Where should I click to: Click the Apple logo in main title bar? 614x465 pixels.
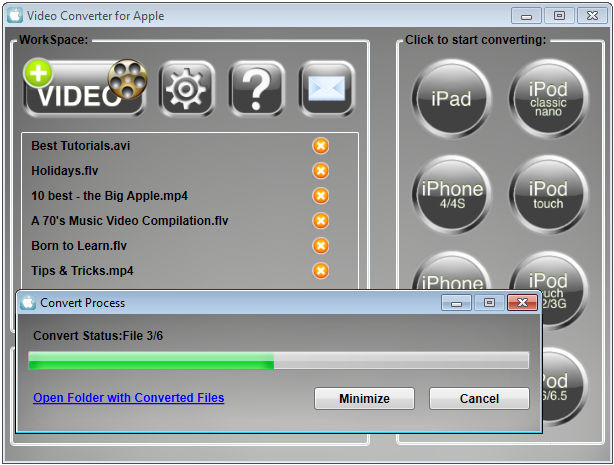pyautogui.click(x=15, y=15)
